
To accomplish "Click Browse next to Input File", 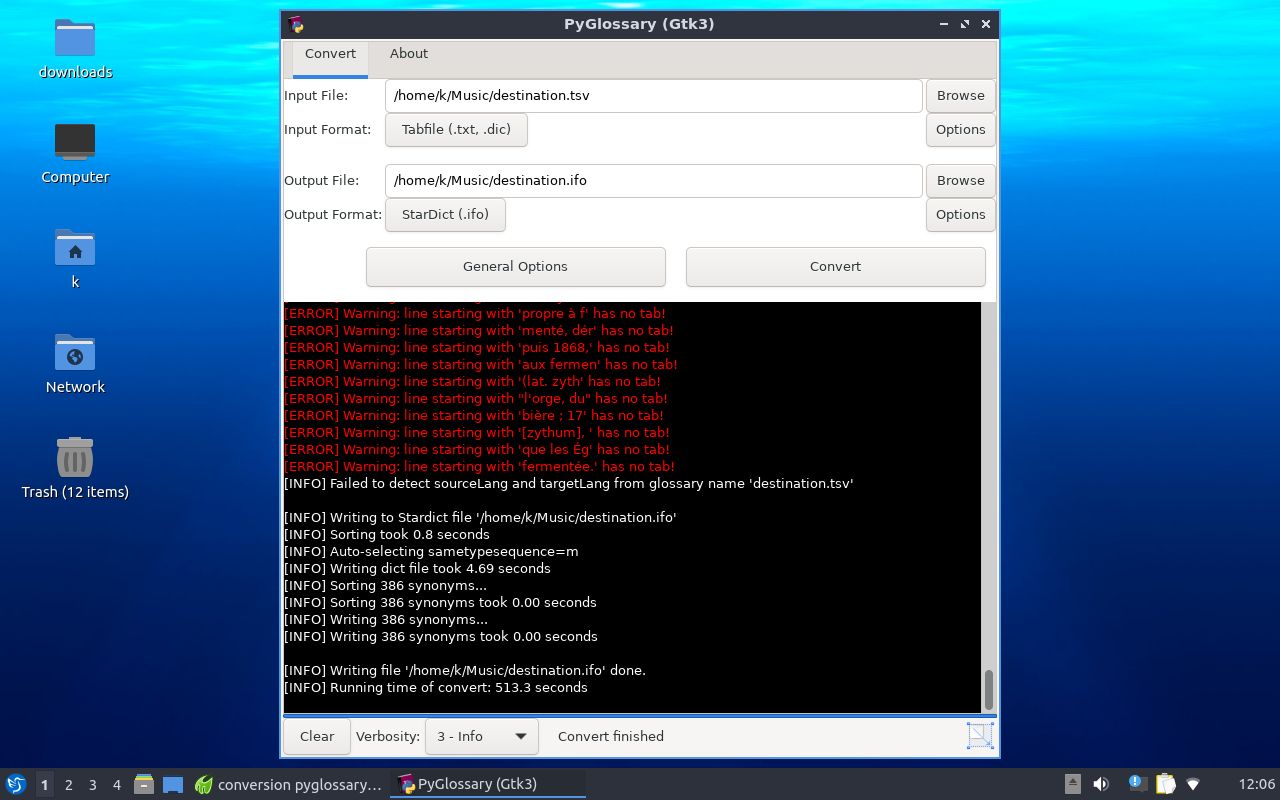I will tap(961, 96).
